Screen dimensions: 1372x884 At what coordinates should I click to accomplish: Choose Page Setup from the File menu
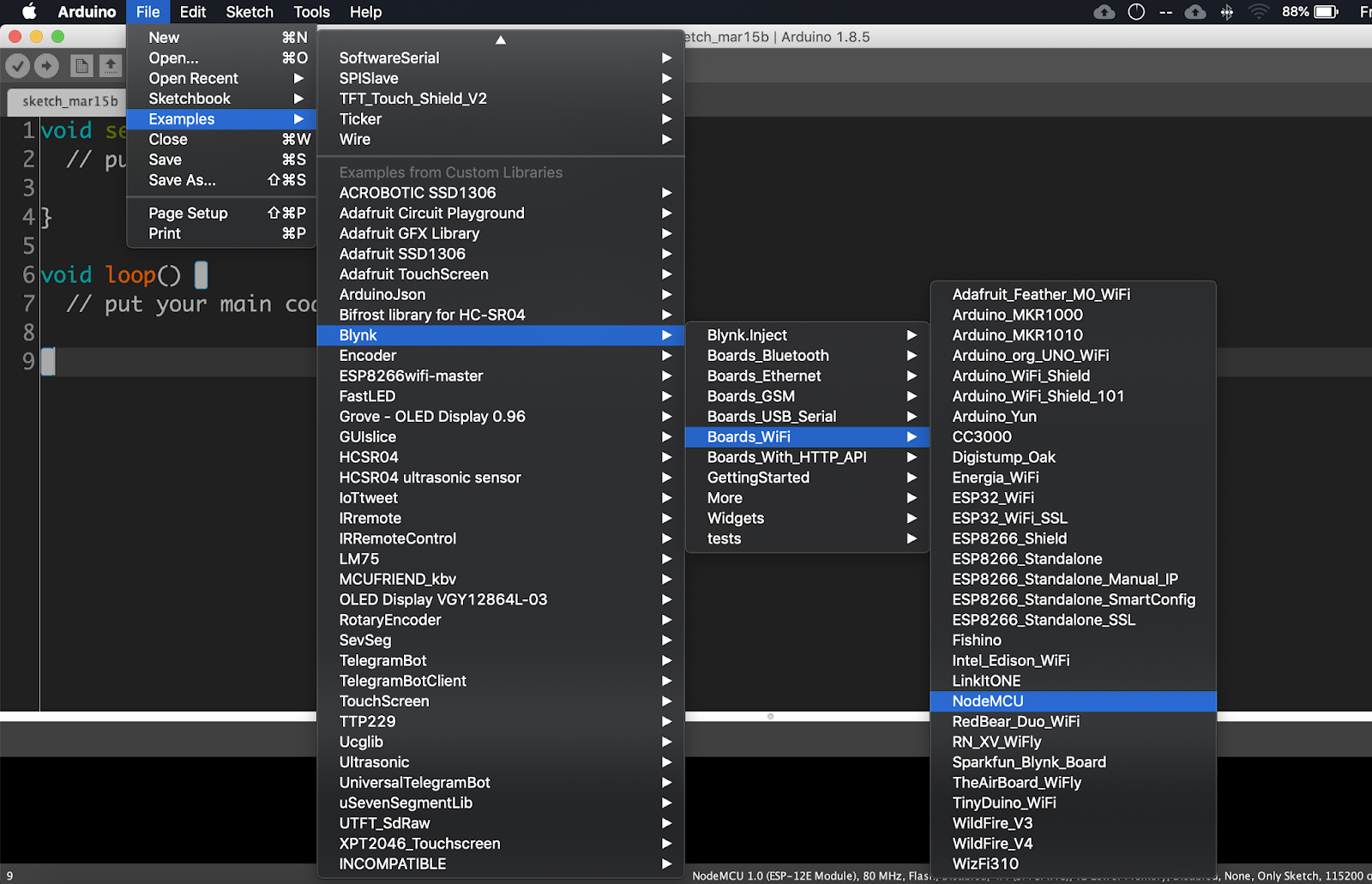(221, 213)
